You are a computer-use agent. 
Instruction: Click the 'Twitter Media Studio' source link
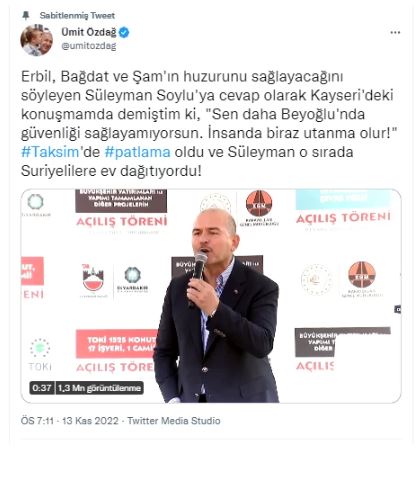coord(174,421)
